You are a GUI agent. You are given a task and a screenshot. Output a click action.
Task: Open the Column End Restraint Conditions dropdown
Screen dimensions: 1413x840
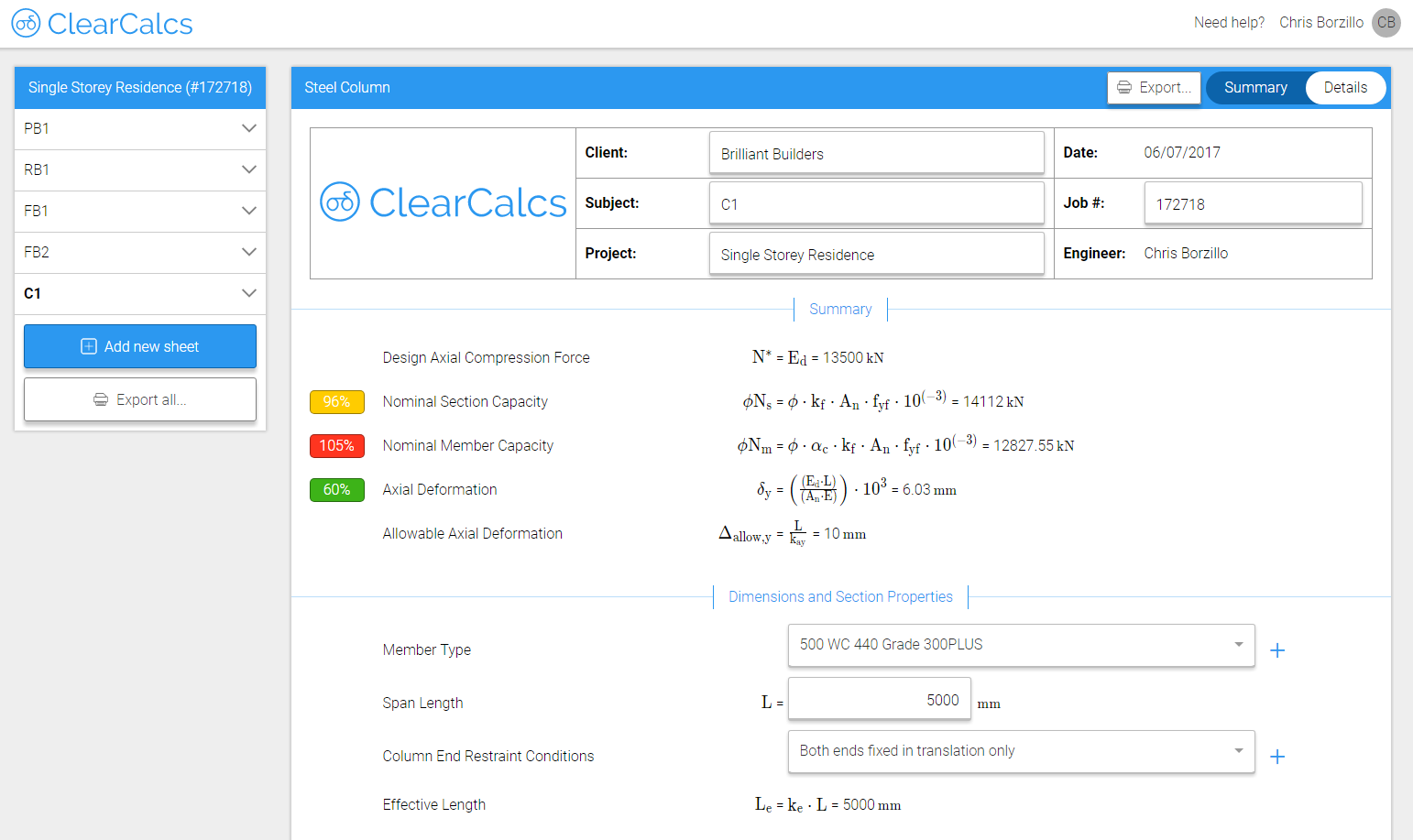point(1020,751)
